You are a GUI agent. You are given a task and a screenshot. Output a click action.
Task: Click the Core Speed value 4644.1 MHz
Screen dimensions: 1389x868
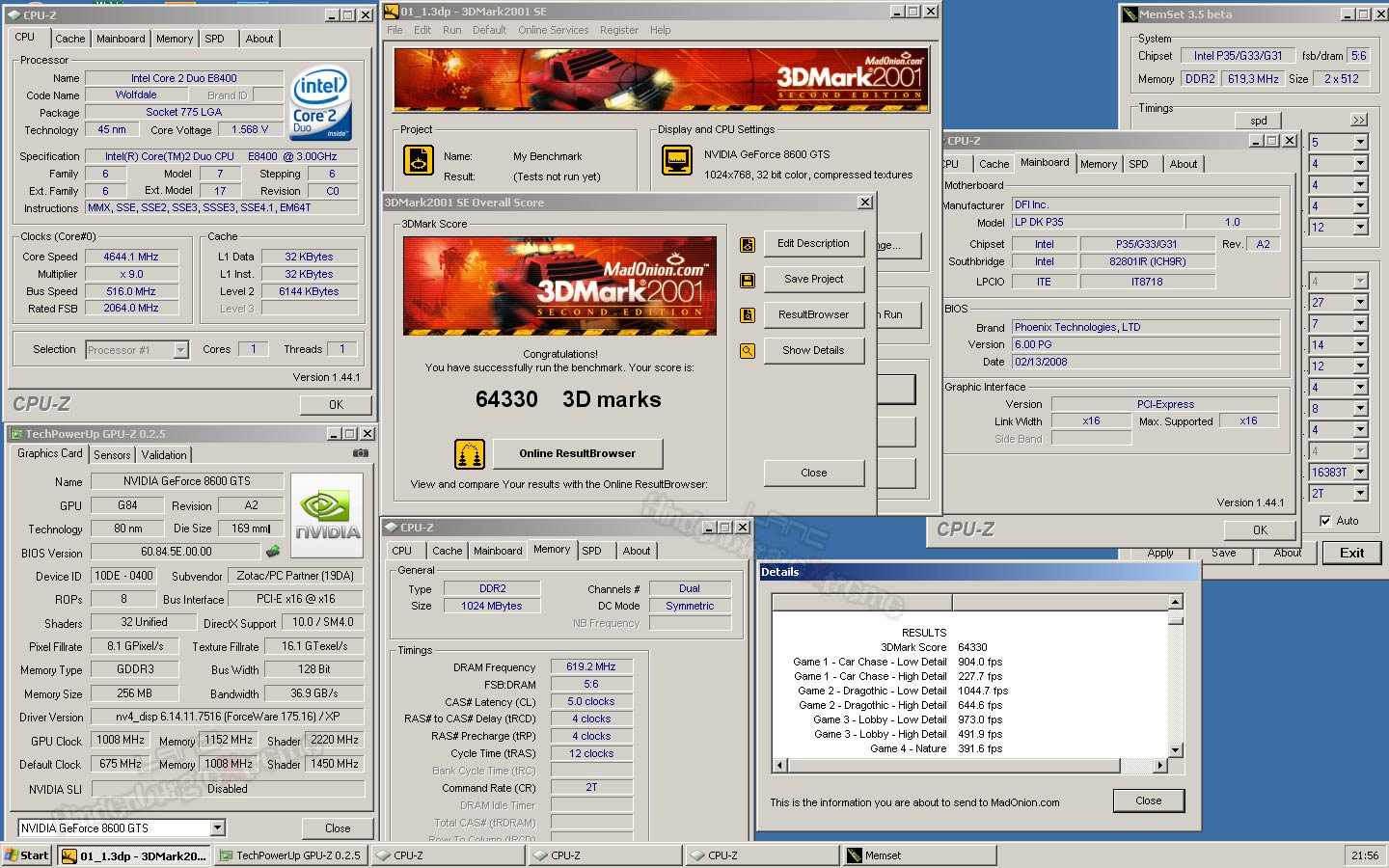[x=131, y=258]
